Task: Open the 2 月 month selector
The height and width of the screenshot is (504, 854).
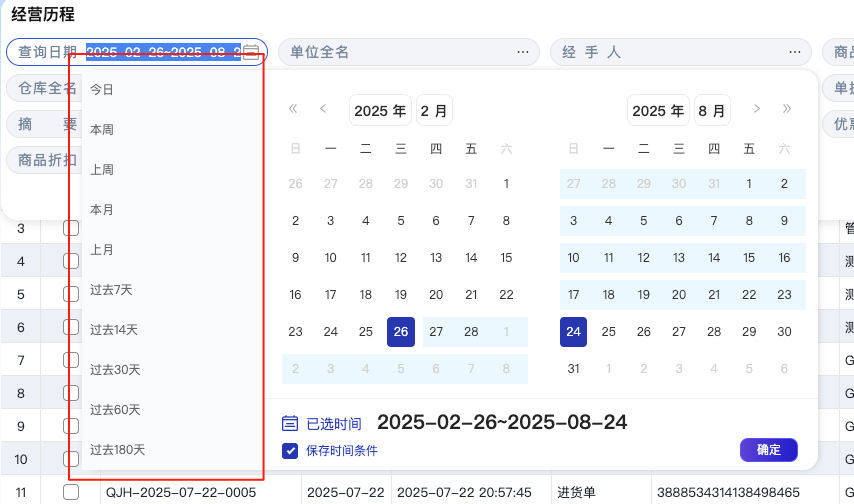Action: 434,110
